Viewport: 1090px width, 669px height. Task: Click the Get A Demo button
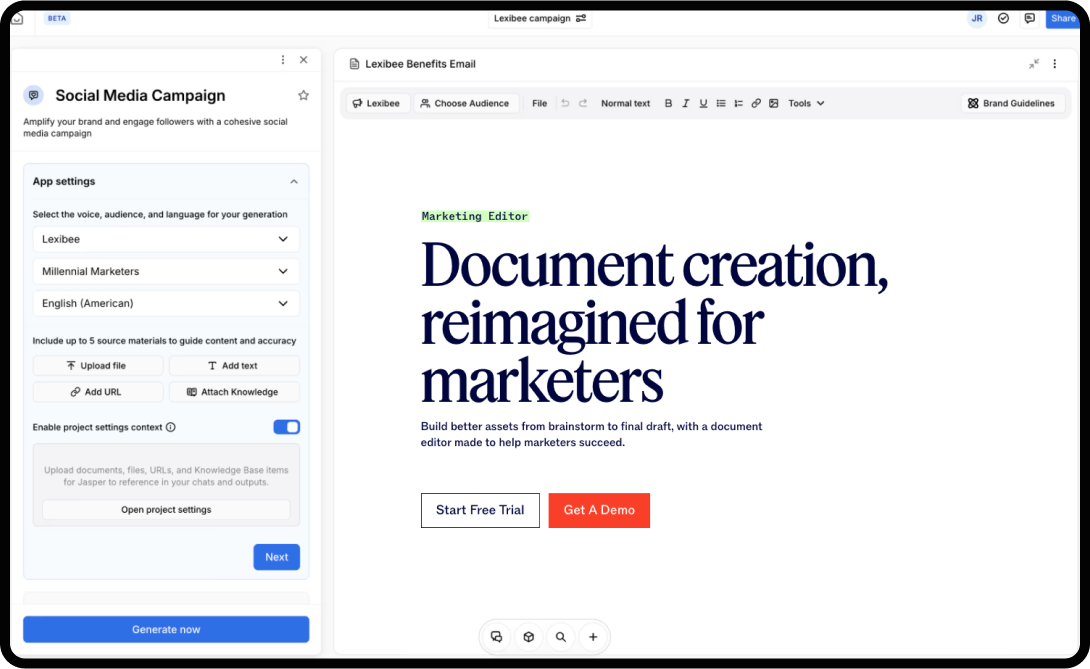[599, 510]
